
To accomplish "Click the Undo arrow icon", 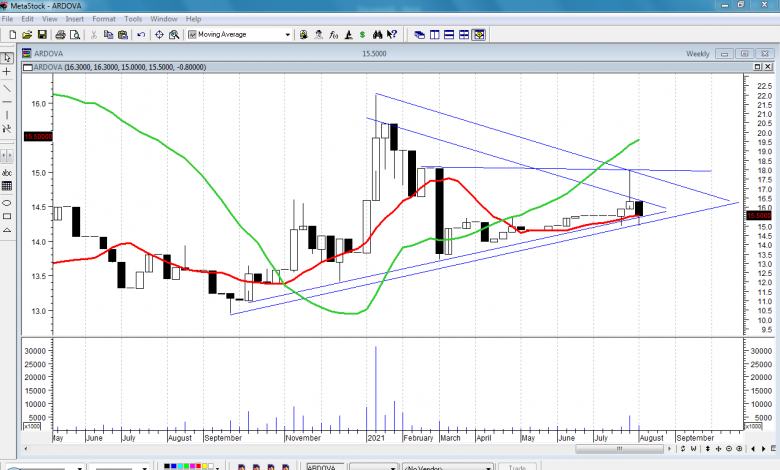I will [141, 34].
